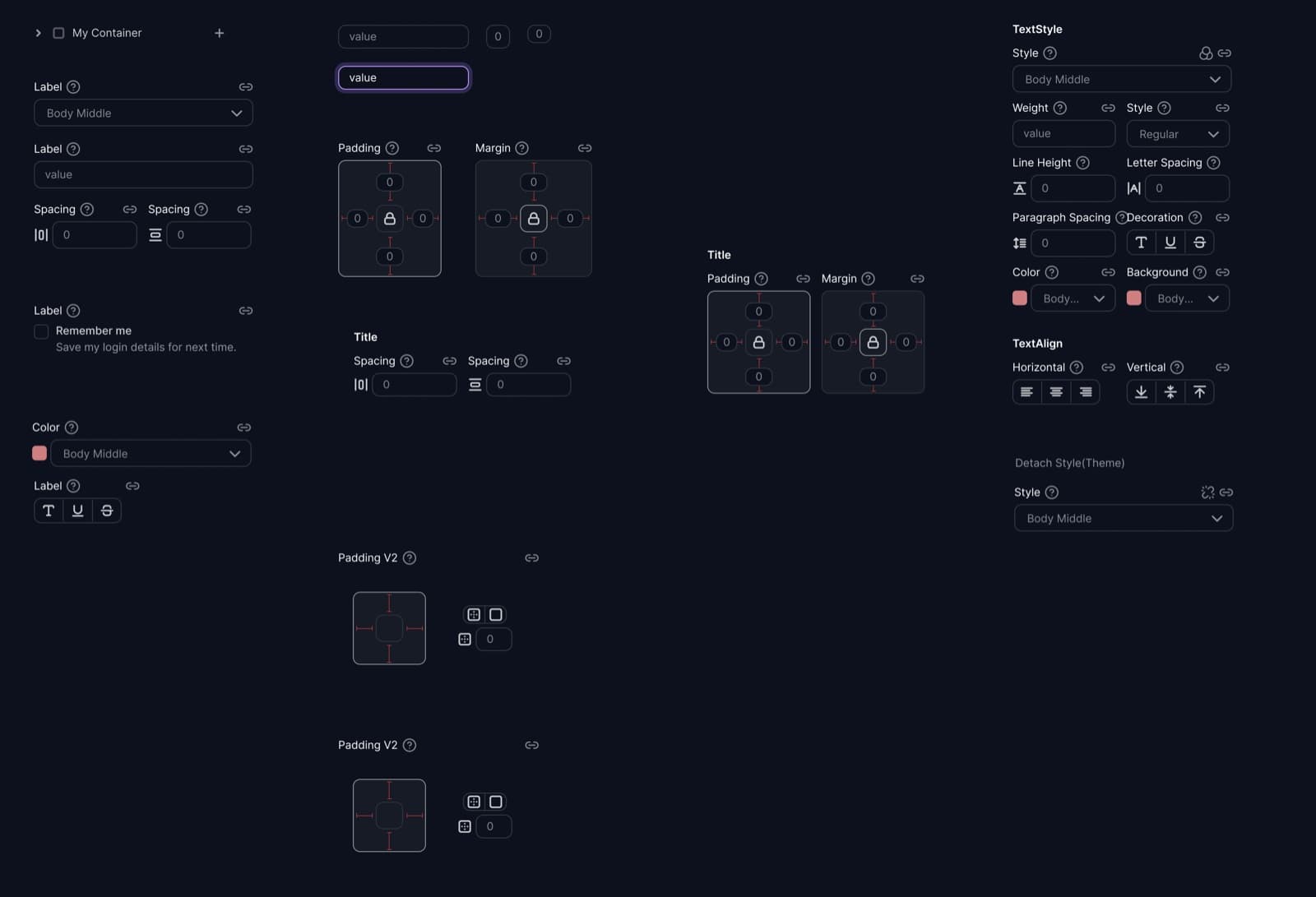Screen dimensions: 1316x897
Task: Expand the My Container tree chevron
Action: (x=38, y=33)
